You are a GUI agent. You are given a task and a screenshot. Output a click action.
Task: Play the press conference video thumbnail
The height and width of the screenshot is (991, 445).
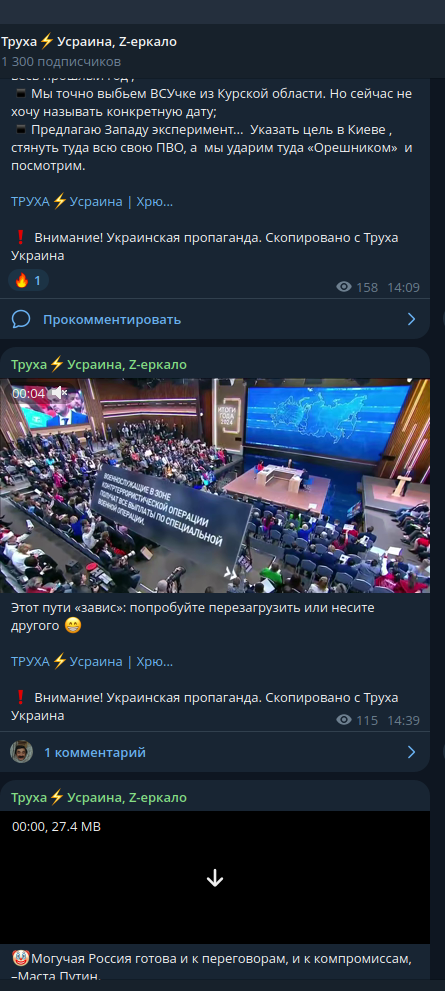215,485
